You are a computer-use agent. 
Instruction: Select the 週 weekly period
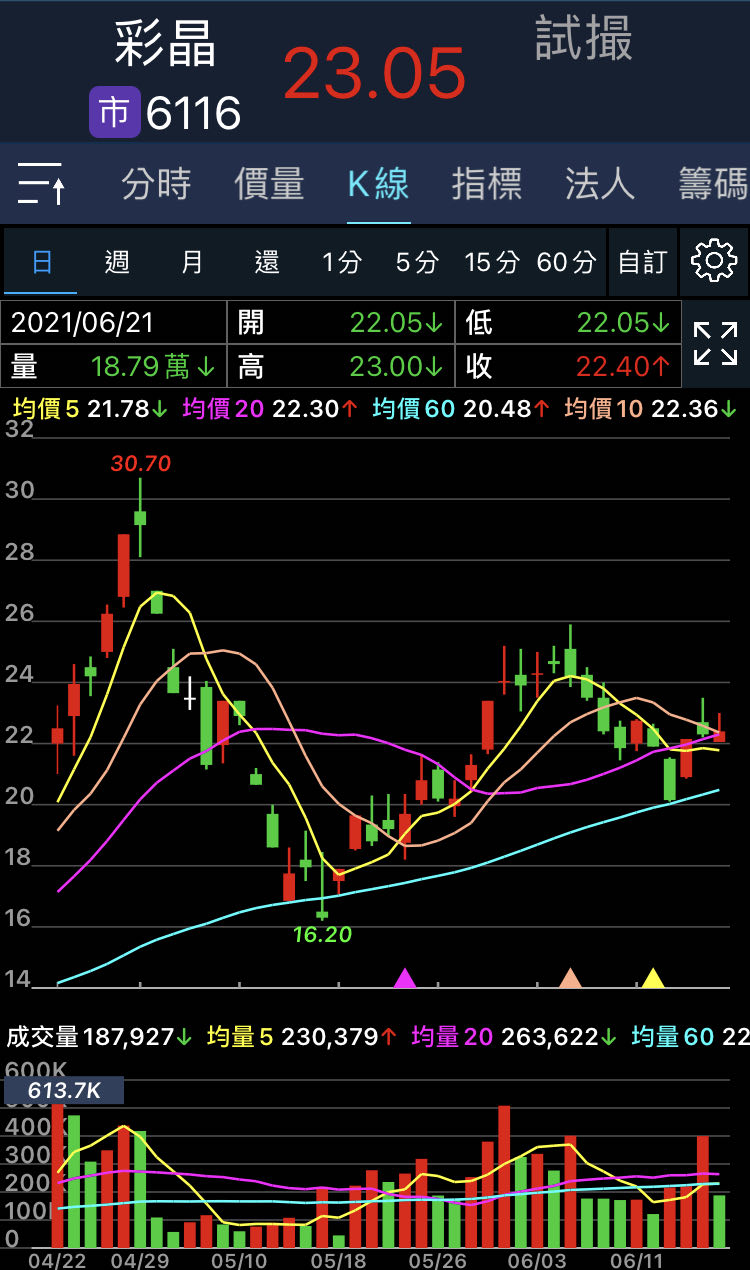117,262
